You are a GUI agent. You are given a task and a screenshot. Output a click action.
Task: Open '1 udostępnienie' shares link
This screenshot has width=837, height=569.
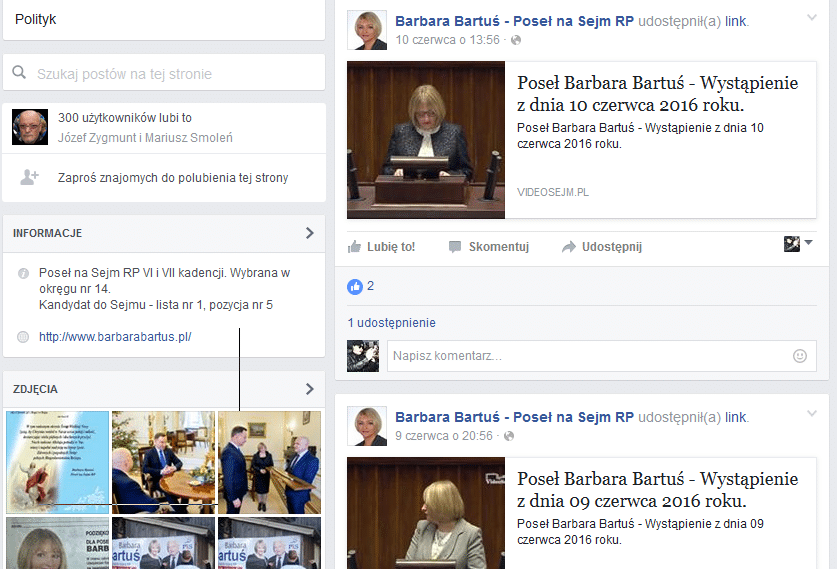coord(391,323)
